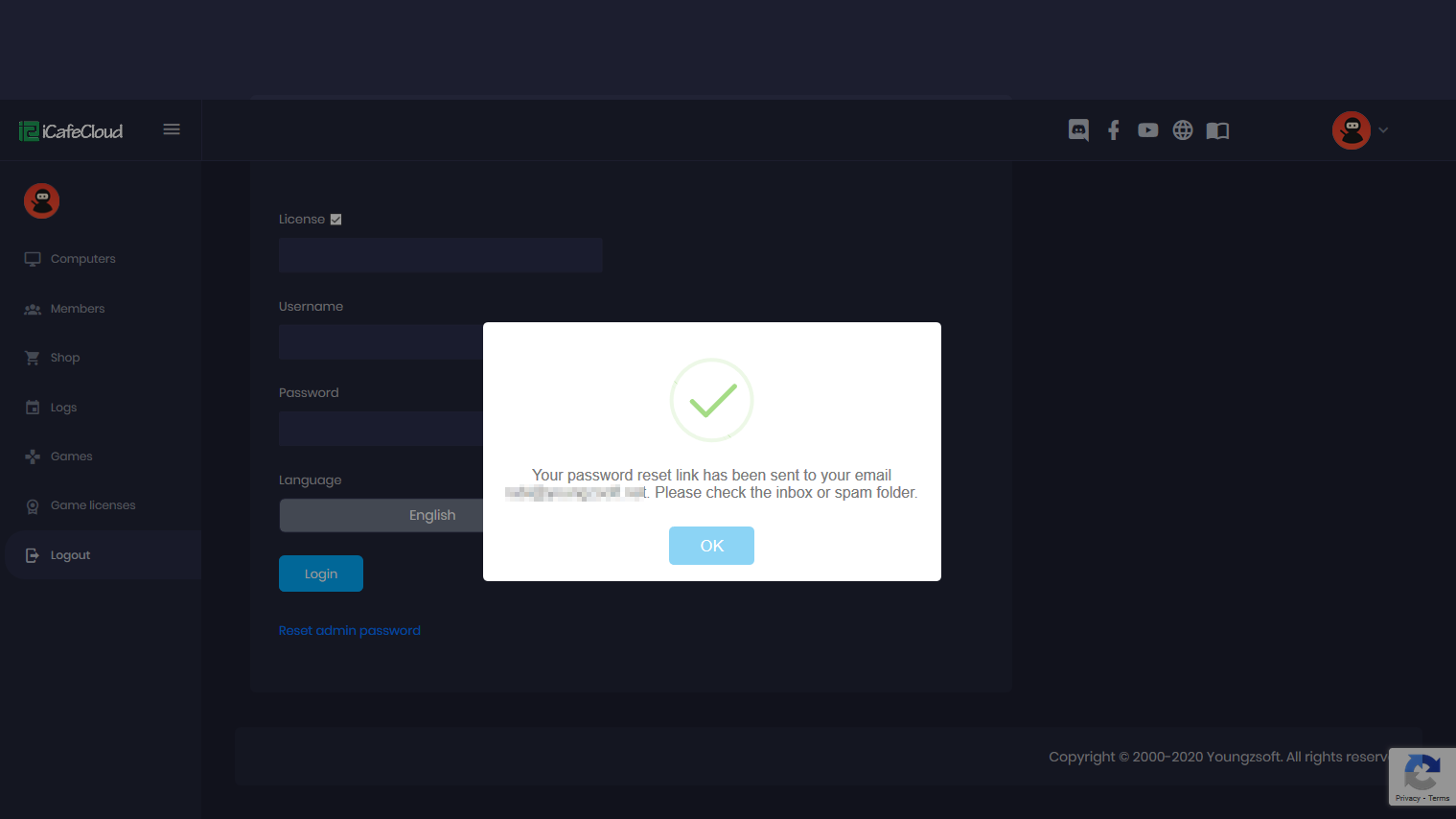This screenshot has width=1456, height=819.
Task: Click the iCafeCloud logo
Action: (71, 131)
